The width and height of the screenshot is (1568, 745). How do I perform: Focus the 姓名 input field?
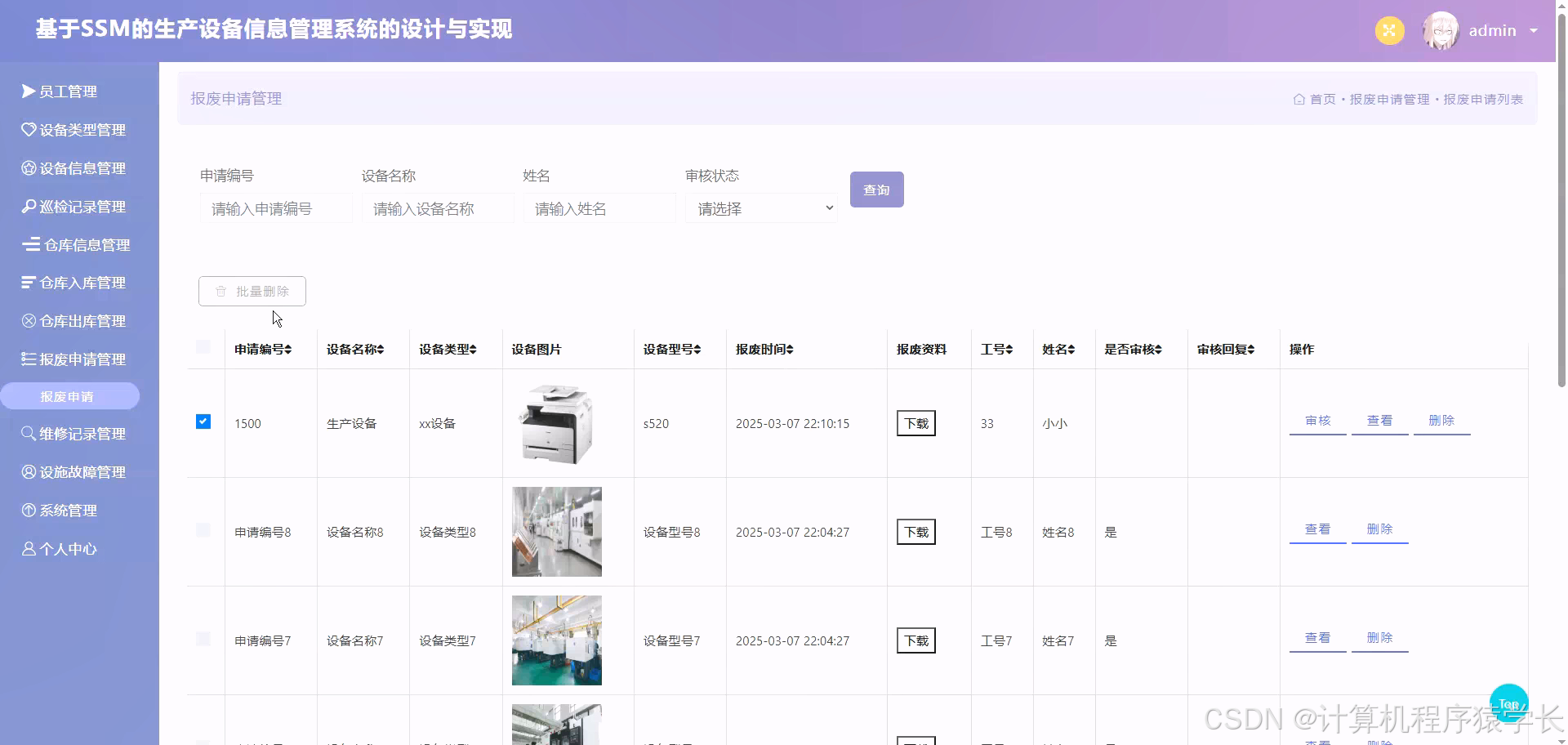[x=599, y=208]
